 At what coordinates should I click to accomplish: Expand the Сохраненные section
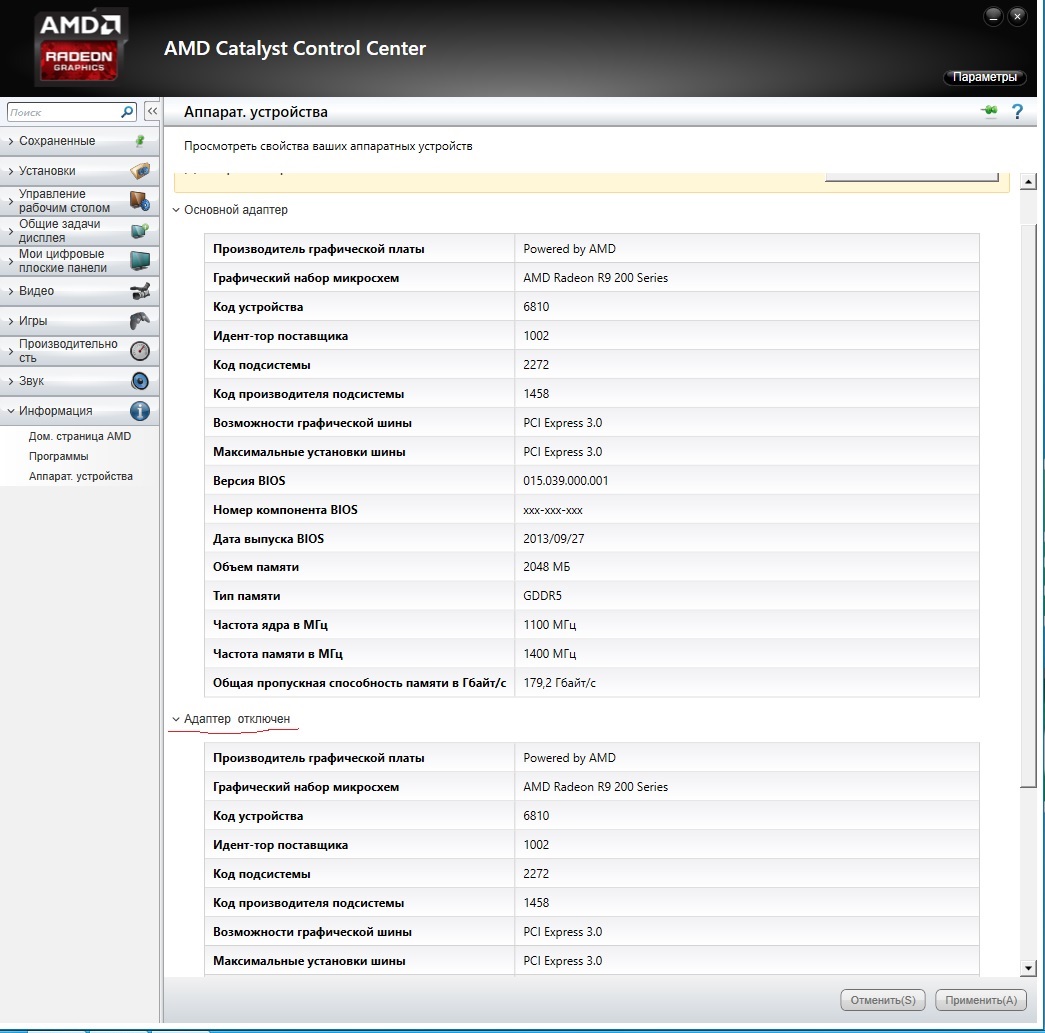tap(10, 141)
